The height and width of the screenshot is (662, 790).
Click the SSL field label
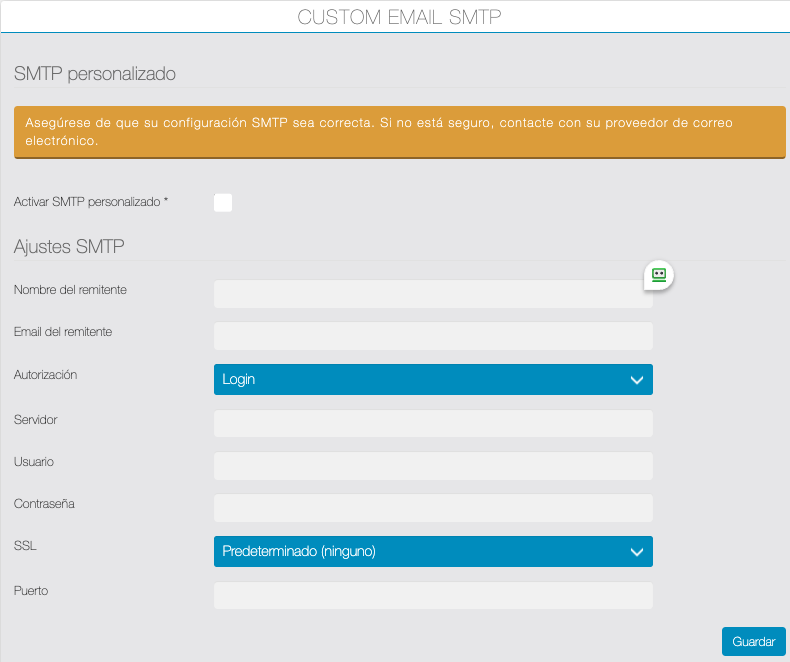click(x=25, y=546)
